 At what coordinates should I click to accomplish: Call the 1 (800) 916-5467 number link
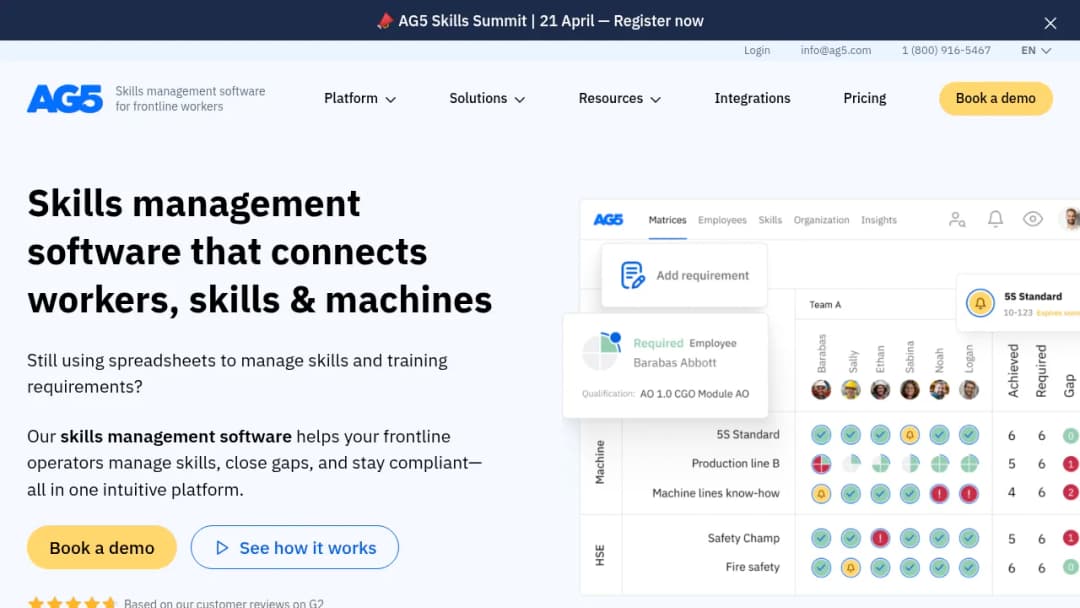(x=946, y=50)
